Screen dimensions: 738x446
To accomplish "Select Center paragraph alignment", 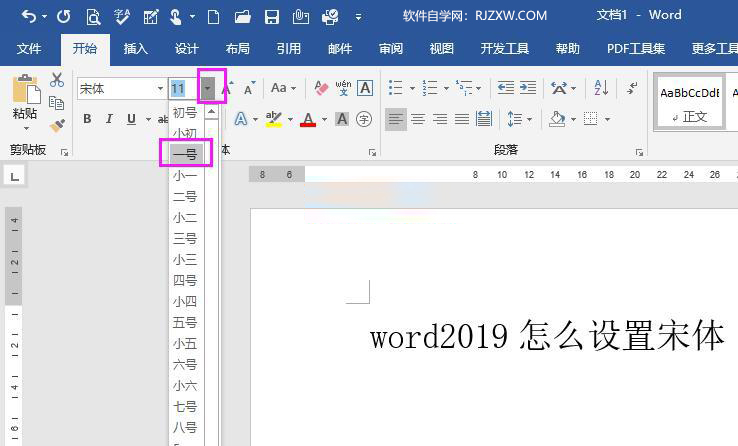I will coord(418,119).
